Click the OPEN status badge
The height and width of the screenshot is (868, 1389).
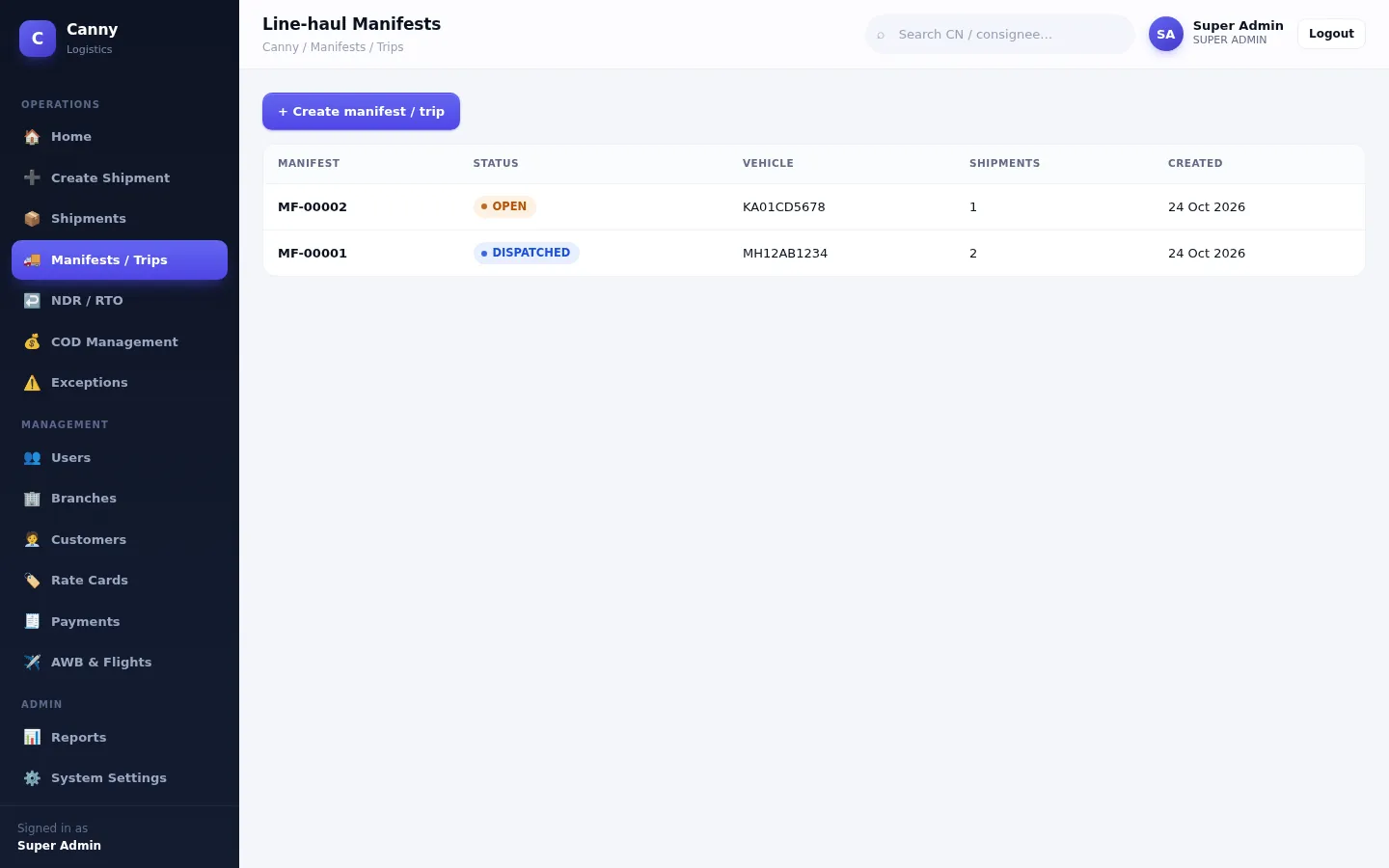504,206
